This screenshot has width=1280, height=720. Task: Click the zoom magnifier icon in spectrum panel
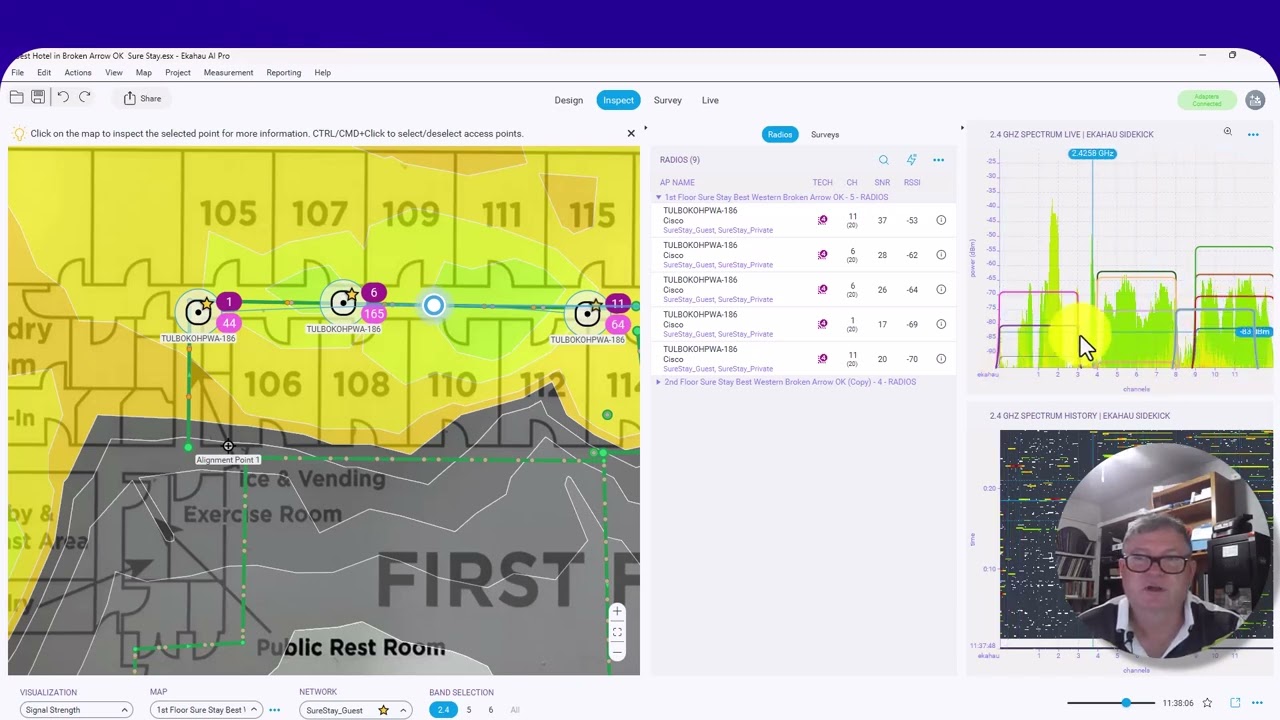tap(1227, 132)
